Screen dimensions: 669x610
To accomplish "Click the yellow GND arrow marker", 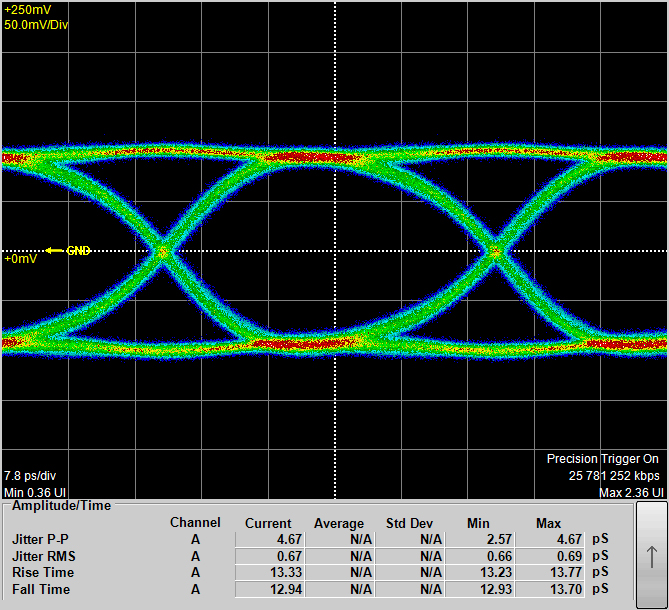I will click(x=55, y=250).
